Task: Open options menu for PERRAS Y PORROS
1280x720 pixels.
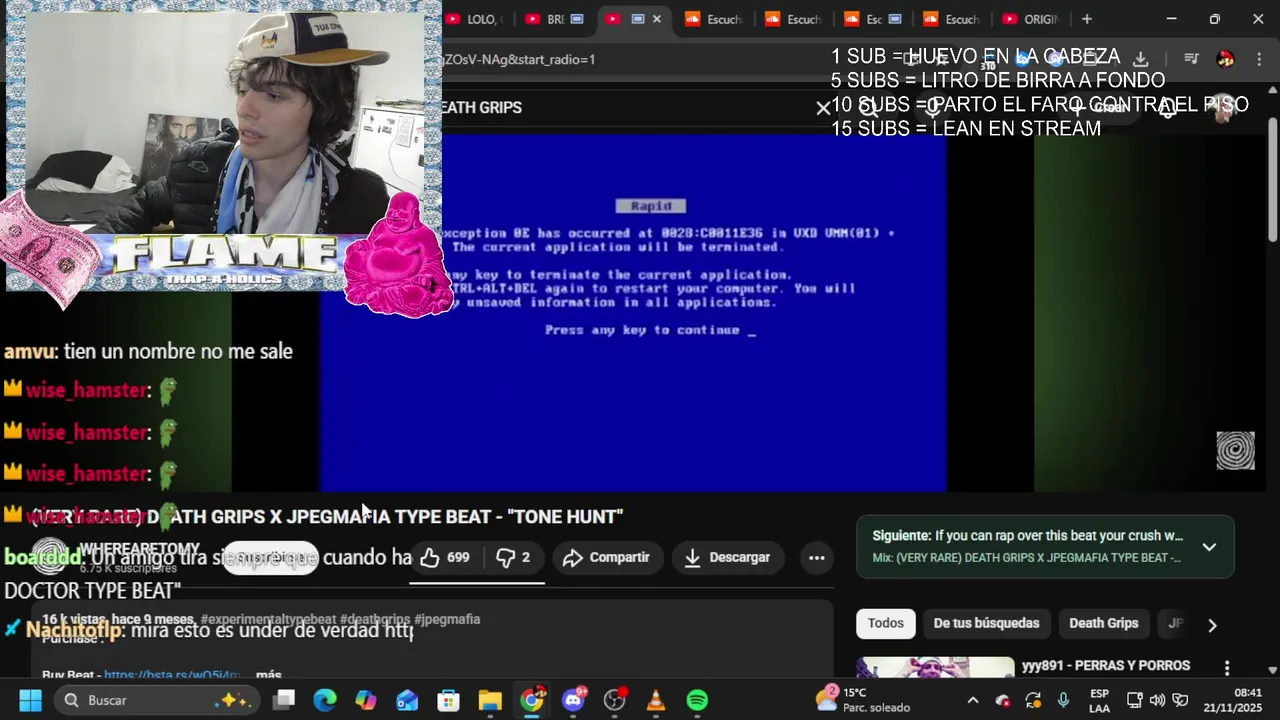Action: [1227, 667]
